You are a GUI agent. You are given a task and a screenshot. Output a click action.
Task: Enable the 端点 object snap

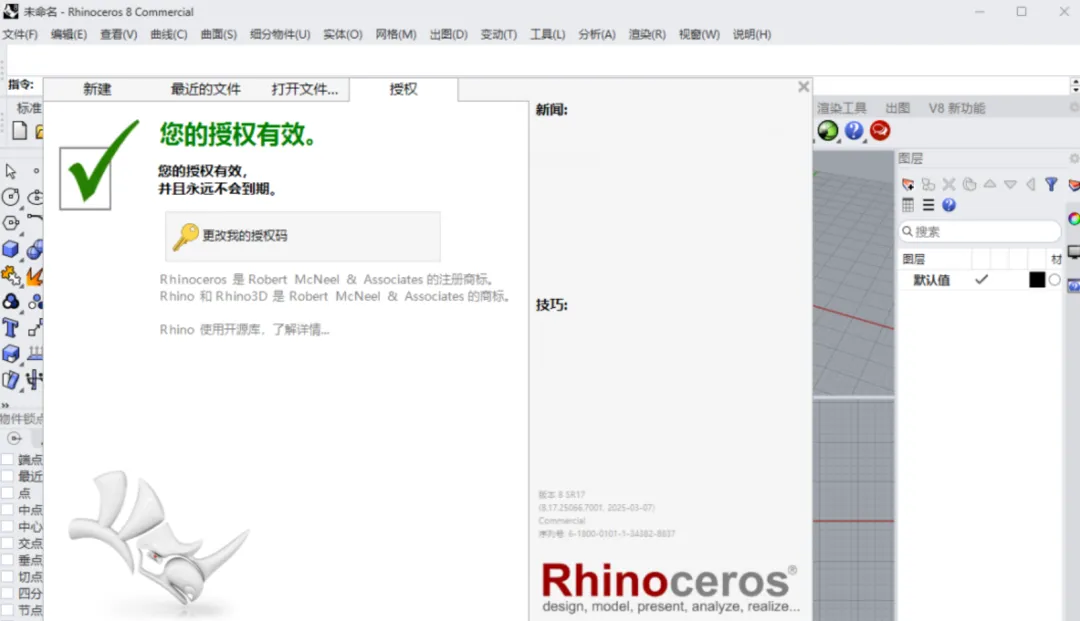click(x=8, y=459)
